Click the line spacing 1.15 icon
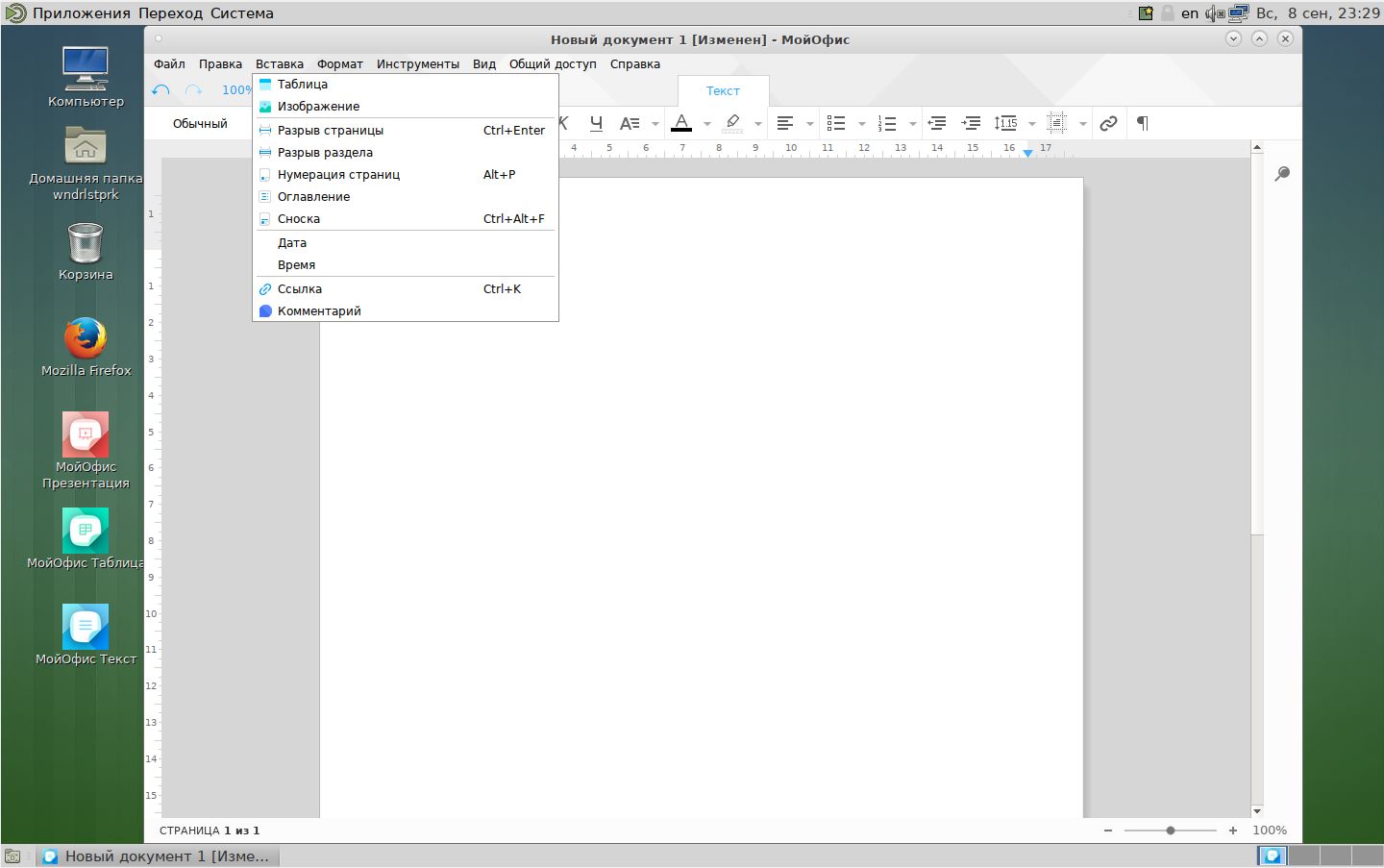Image resolution: width=1384 pixels, height=868 pixels. click(1006, 123)
